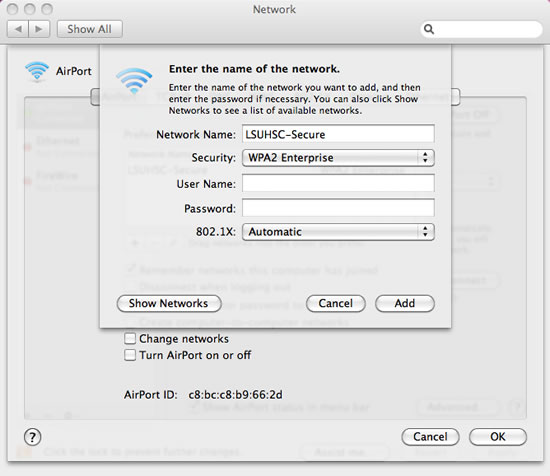This screenshot has width=550, height=476.
Task: Enable Turn AirPort on or off checkbox
Action: coord(130,355)
